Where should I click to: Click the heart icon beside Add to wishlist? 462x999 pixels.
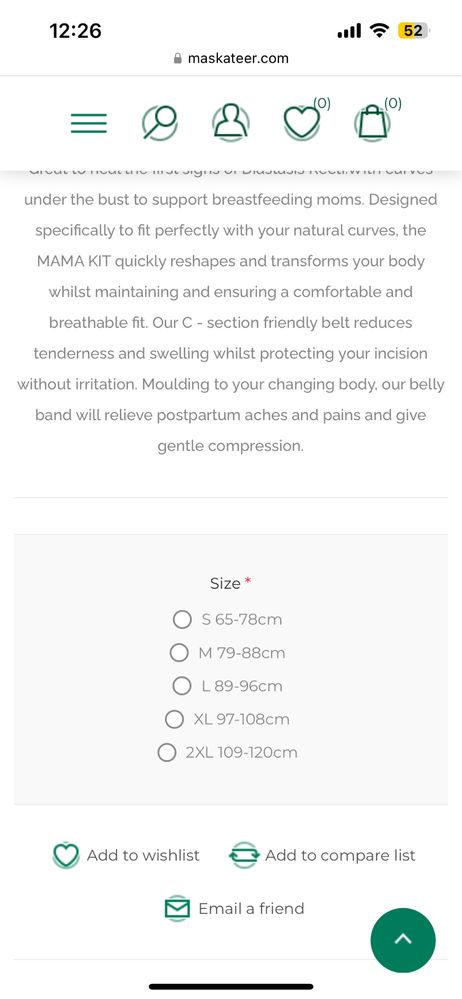pyautogui.click(x=66, y=856)
